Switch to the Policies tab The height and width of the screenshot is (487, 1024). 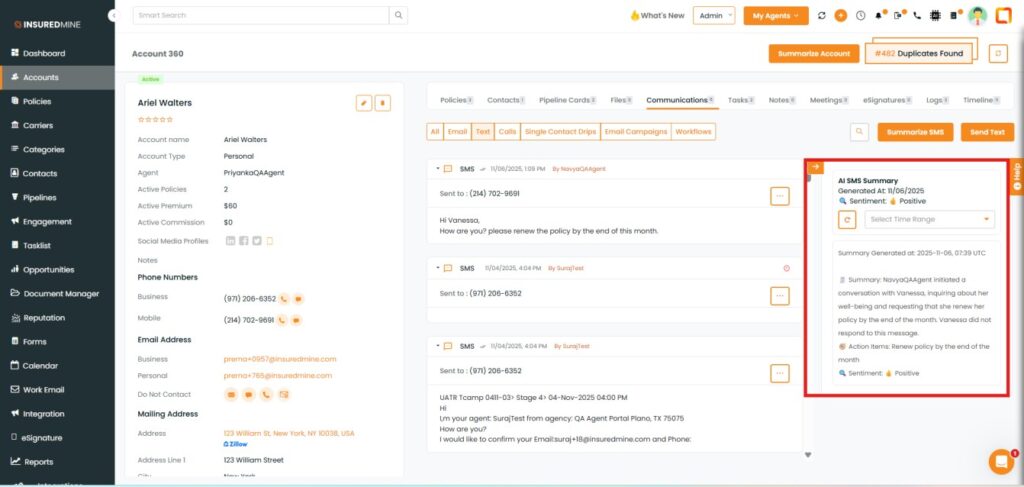(455, 100)
